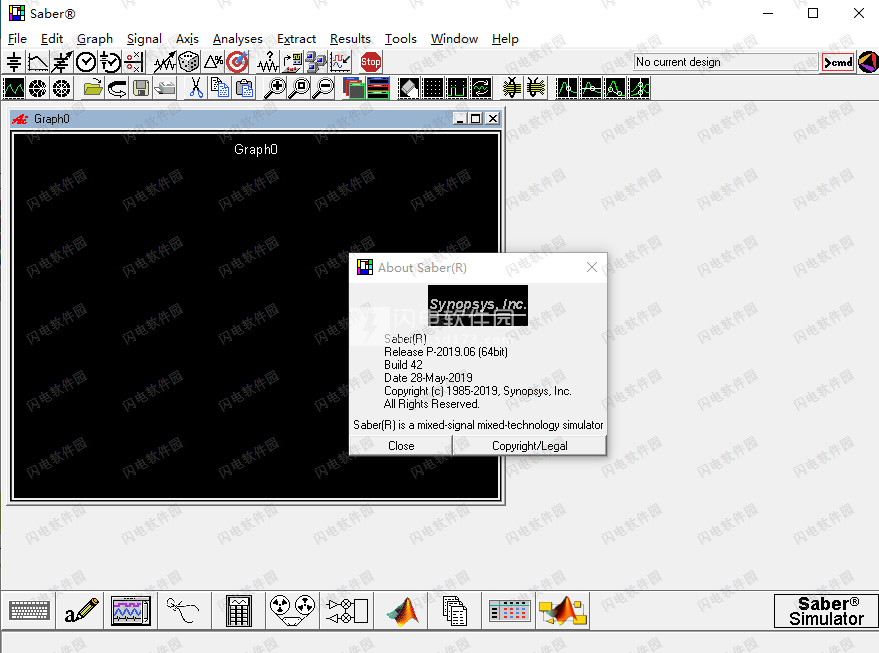Click the colored table grid icon
879x653 pixels.
[509, 610]
